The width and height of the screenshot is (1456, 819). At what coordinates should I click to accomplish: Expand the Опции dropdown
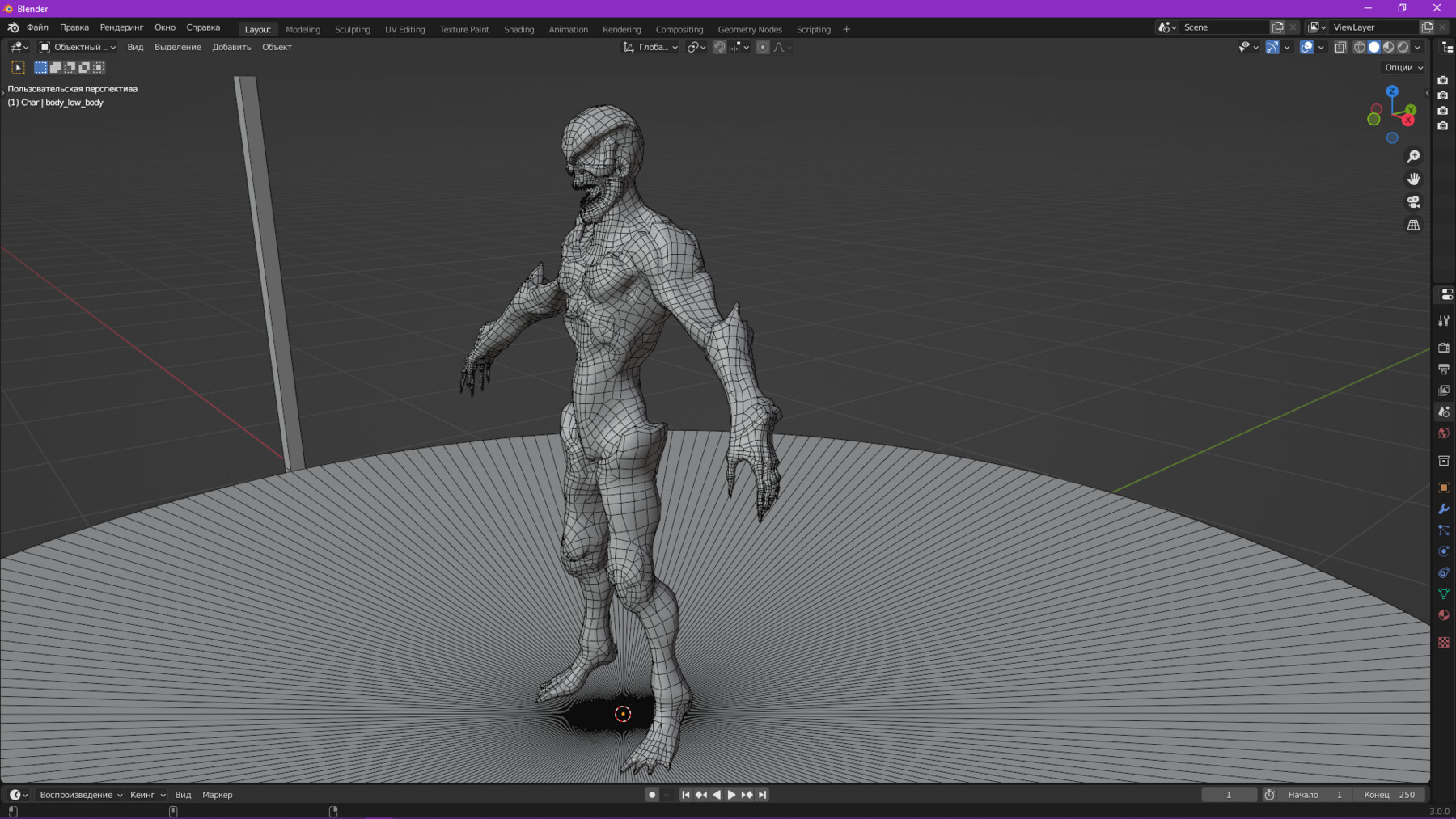coord(1403,67)
